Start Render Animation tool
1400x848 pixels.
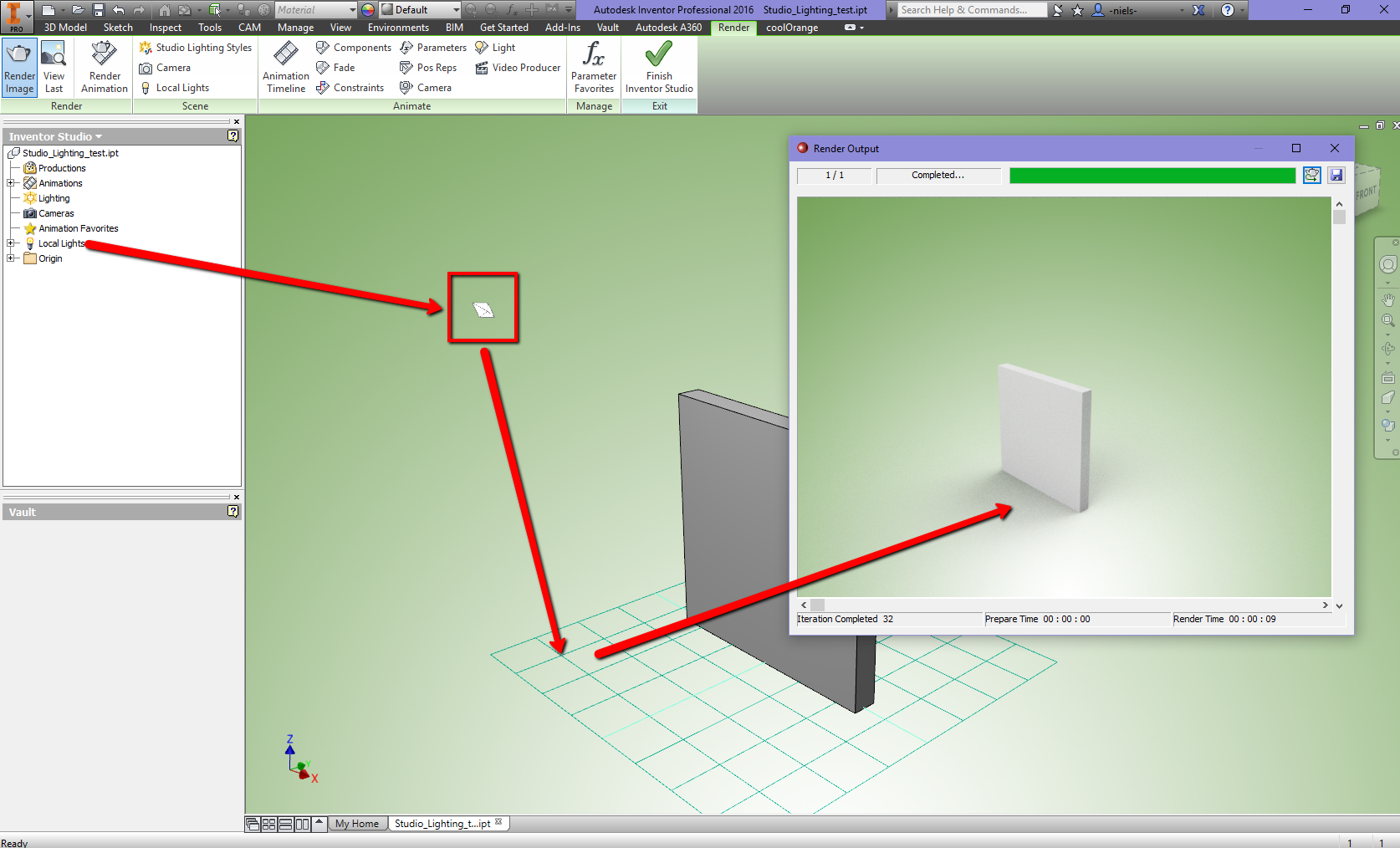105,68
